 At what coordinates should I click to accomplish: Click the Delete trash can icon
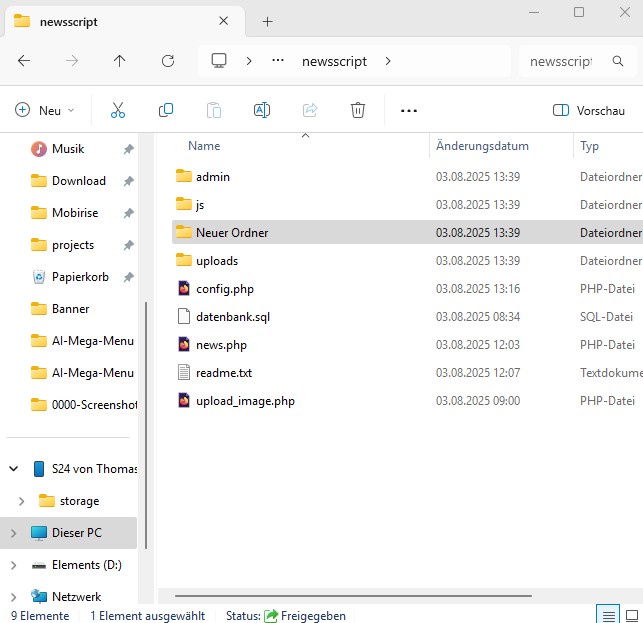click(358, 110)
